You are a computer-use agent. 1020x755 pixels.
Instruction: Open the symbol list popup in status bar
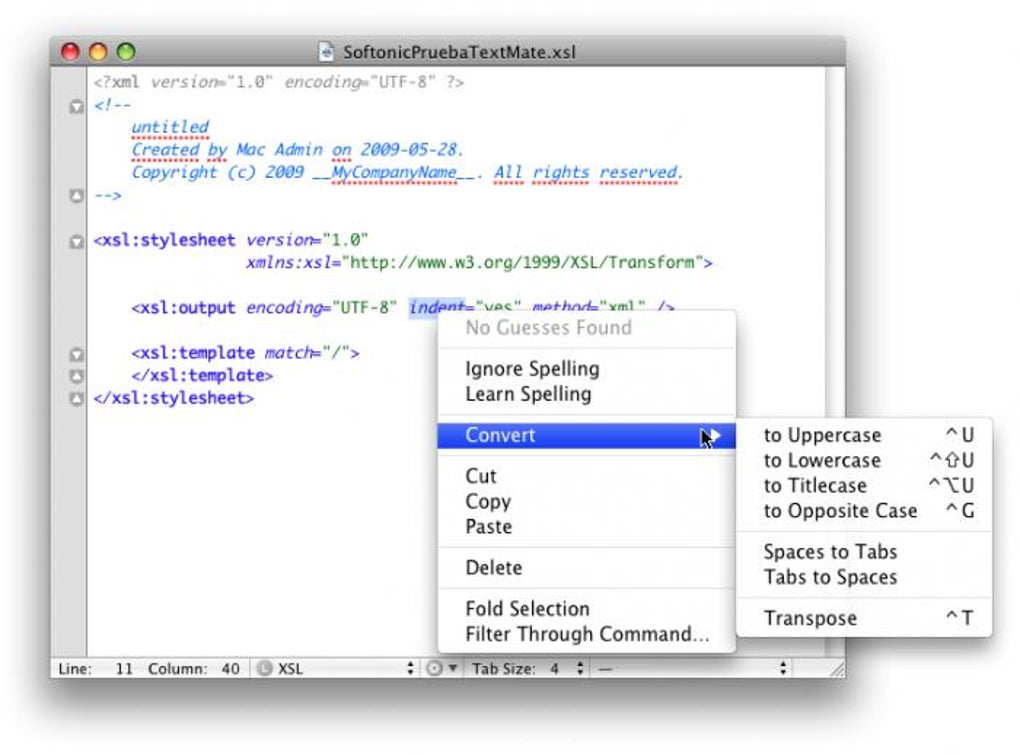pos(690,668)
